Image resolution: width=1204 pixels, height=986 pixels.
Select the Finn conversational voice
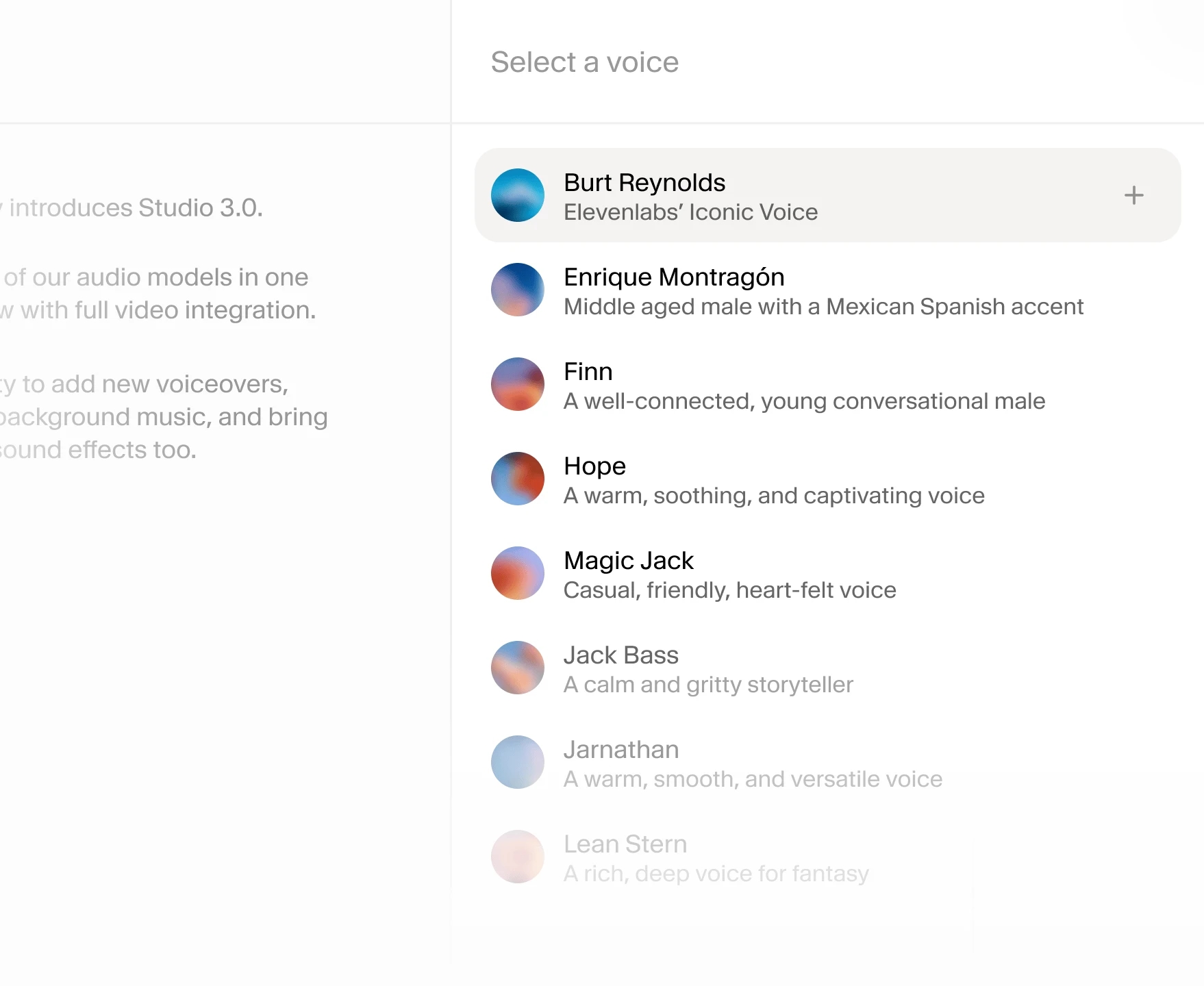(753, 384)
